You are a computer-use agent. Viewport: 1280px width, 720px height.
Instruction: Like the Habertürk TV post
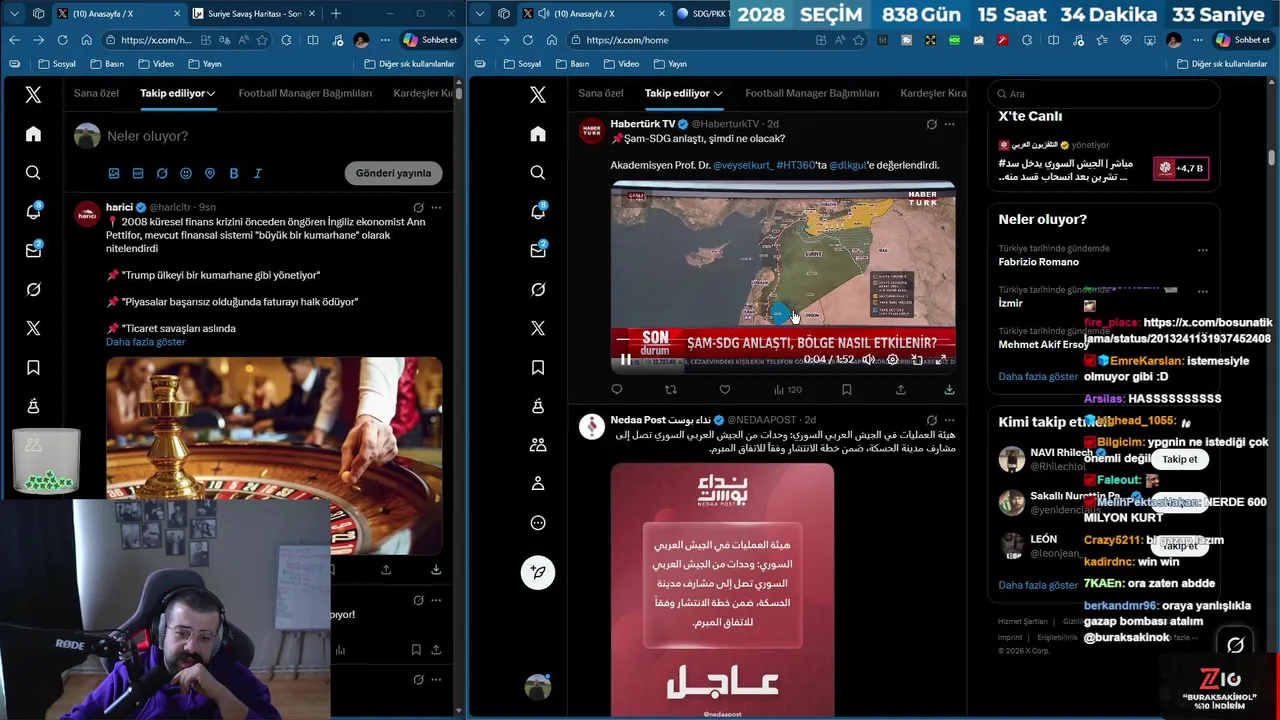(x=725, y=390)
